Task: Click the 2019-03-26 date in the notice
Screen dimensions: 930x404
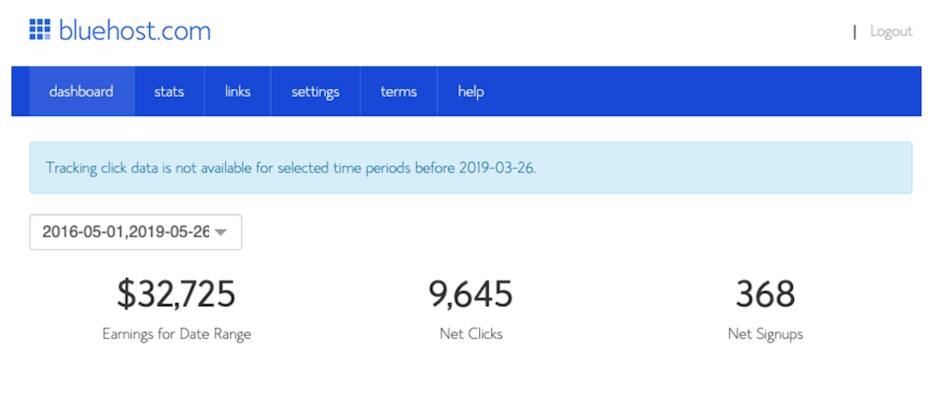Action: (497, 168)
